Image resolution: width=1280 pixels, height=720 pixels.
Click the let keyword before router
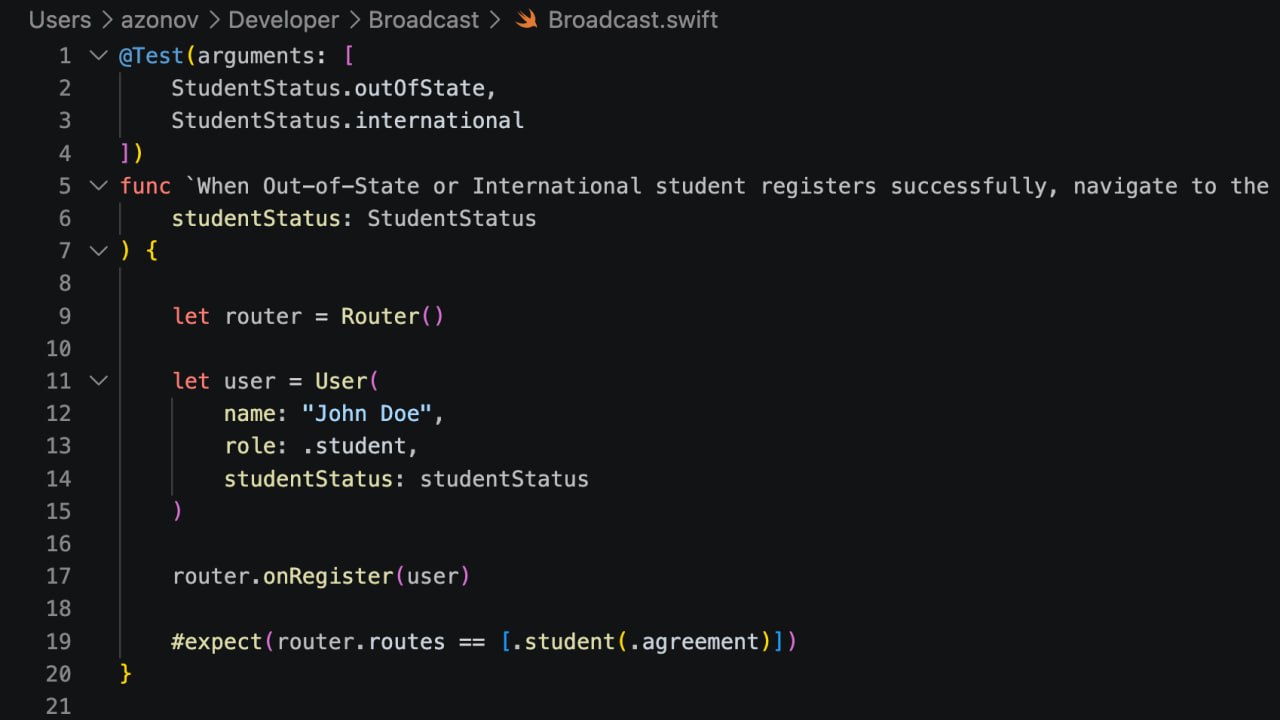click(x=191, y=316)
